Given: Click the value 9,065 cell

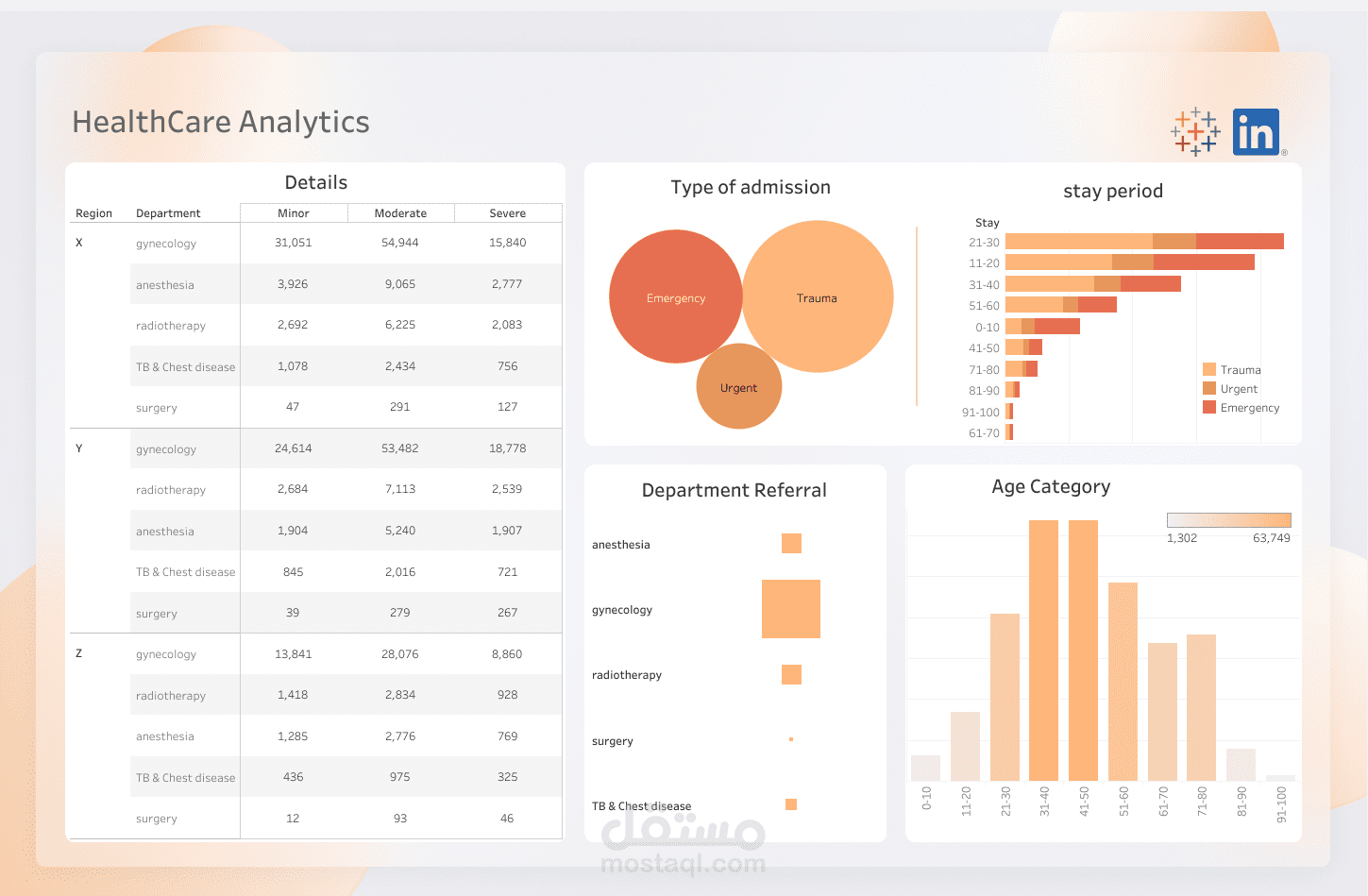Looking at the screenshot, I should pos(400,284).
